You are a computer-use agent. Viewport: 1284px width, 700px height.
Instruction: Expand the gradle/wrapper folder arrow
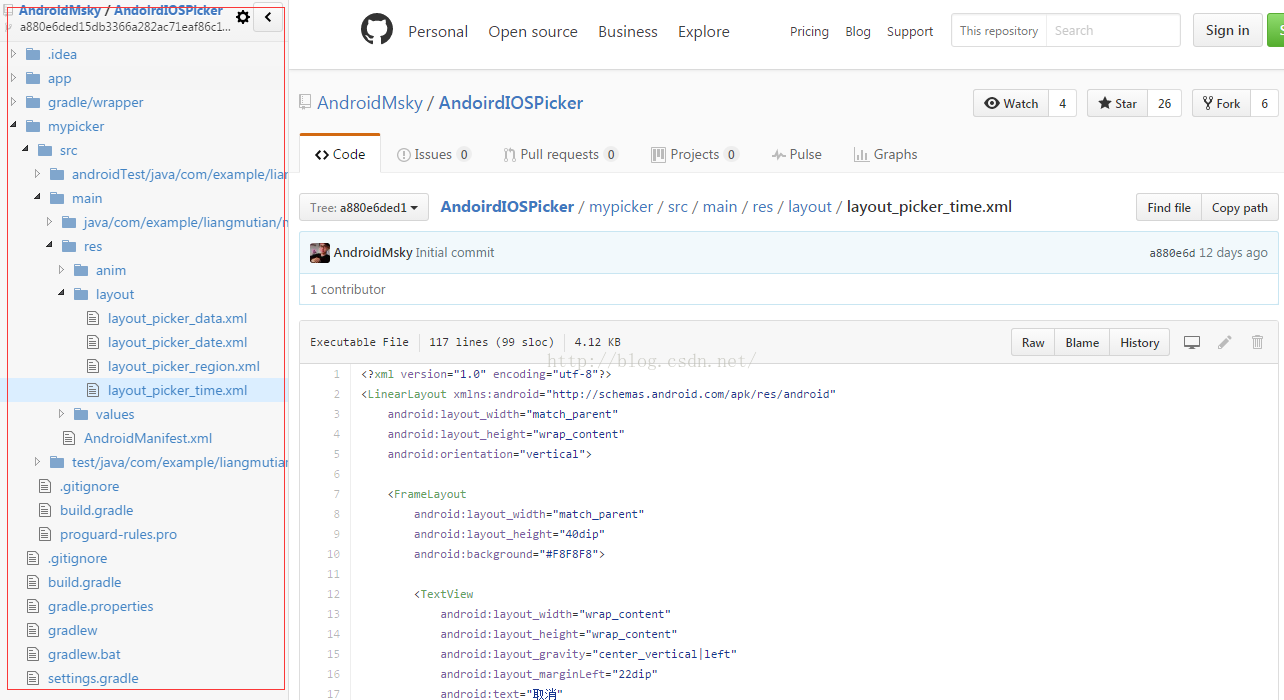coord(13,102)
